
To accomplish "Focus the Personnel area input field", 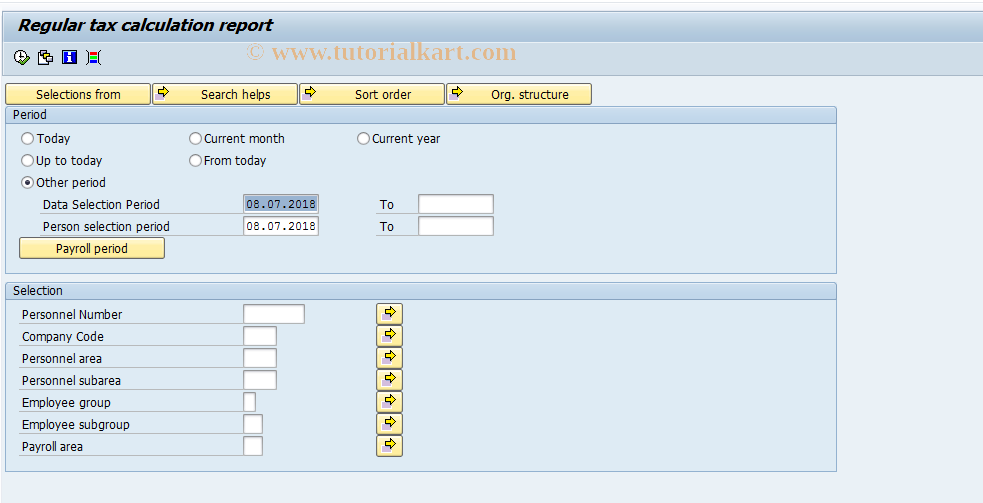I will [260, 358].
